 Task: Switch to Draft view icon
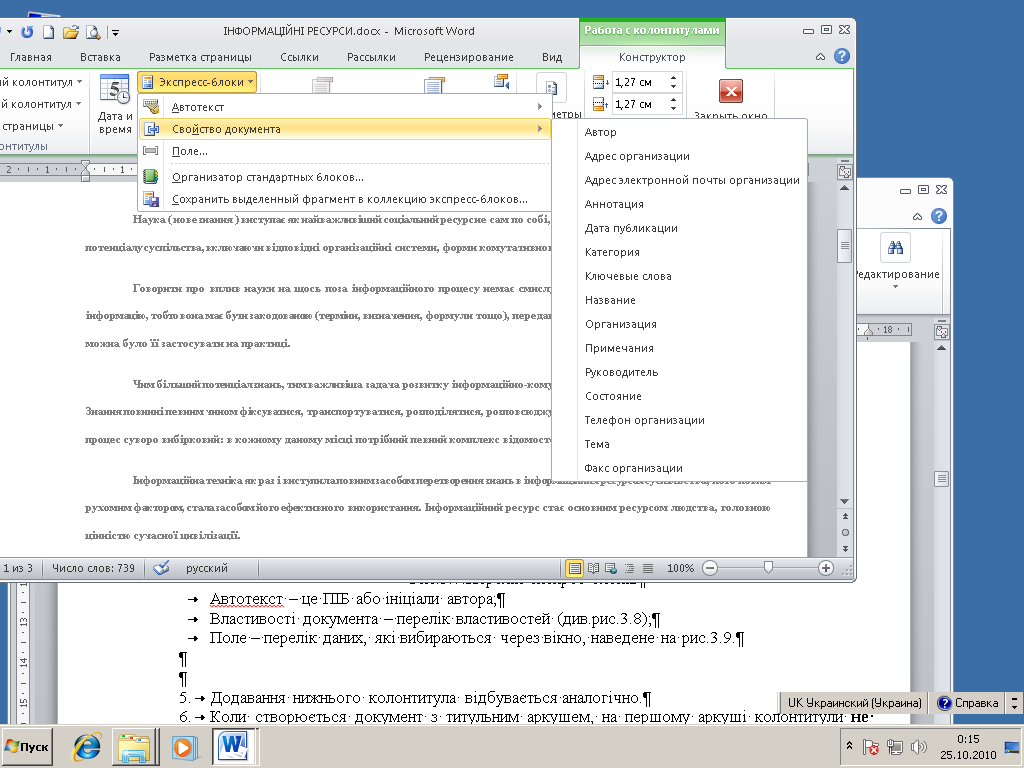coord(648,568)
